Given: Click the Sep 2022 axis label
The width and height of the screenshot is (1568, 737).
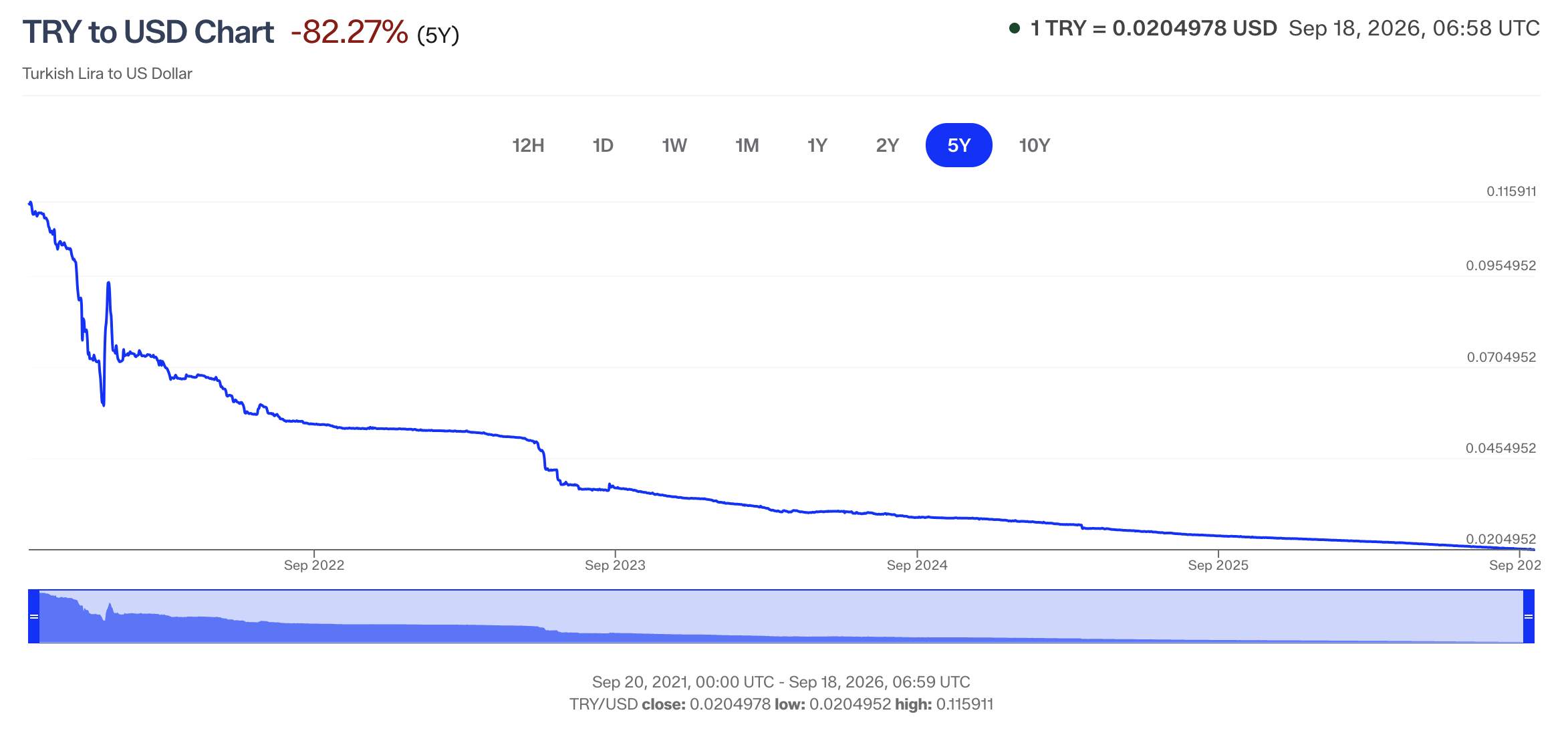Looking at the screenshot, I should 314,565.
